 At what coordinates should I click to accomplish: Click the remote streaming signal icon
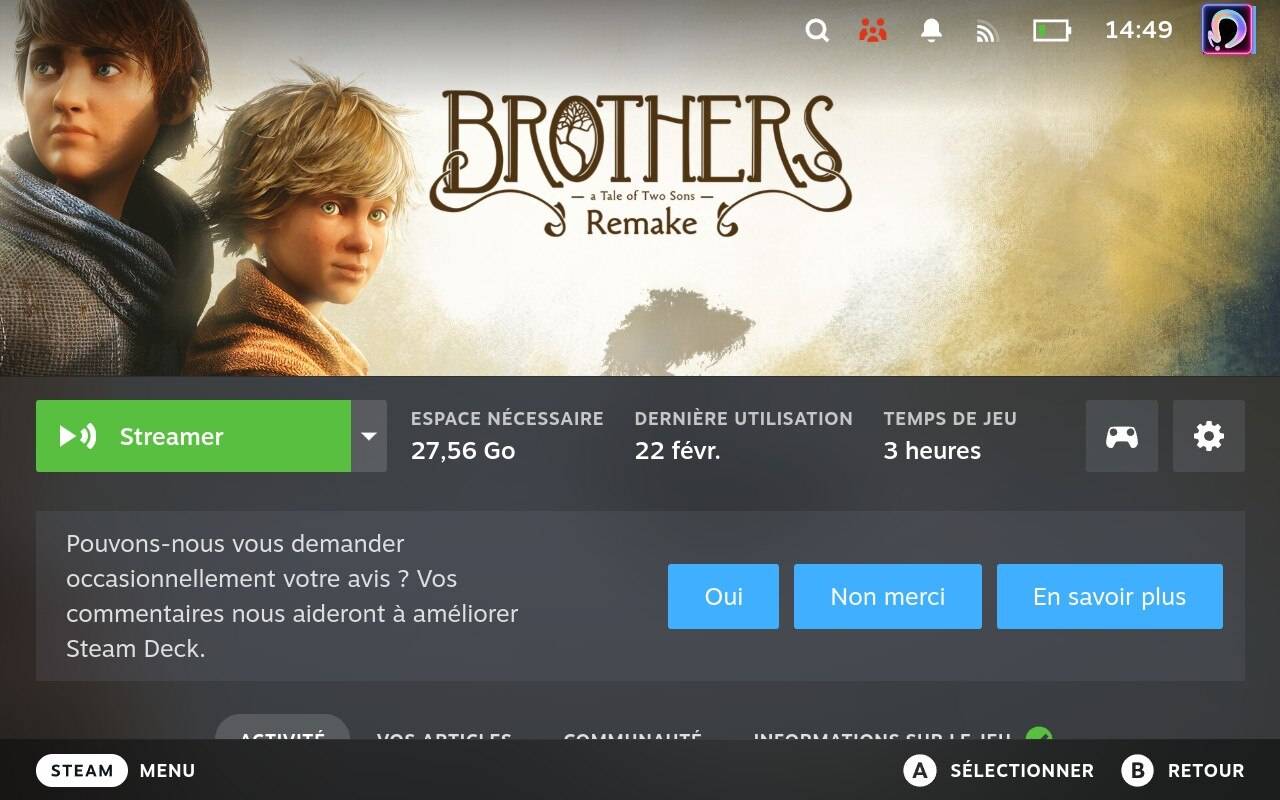click(x=987, y=32)
